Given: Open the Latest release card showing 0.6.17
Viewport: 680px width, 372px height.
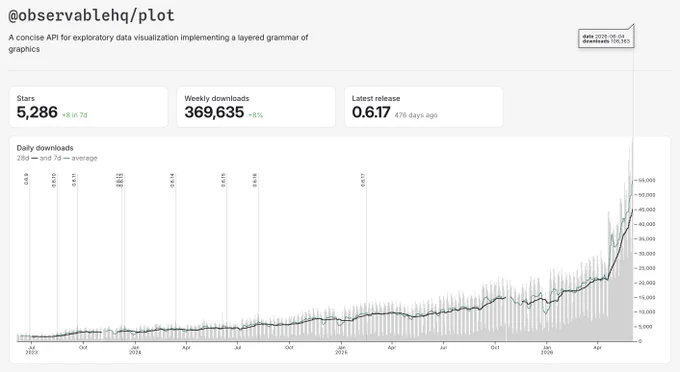Looking at the screenshot, I should pyautogui.click(x=424, y=107).
